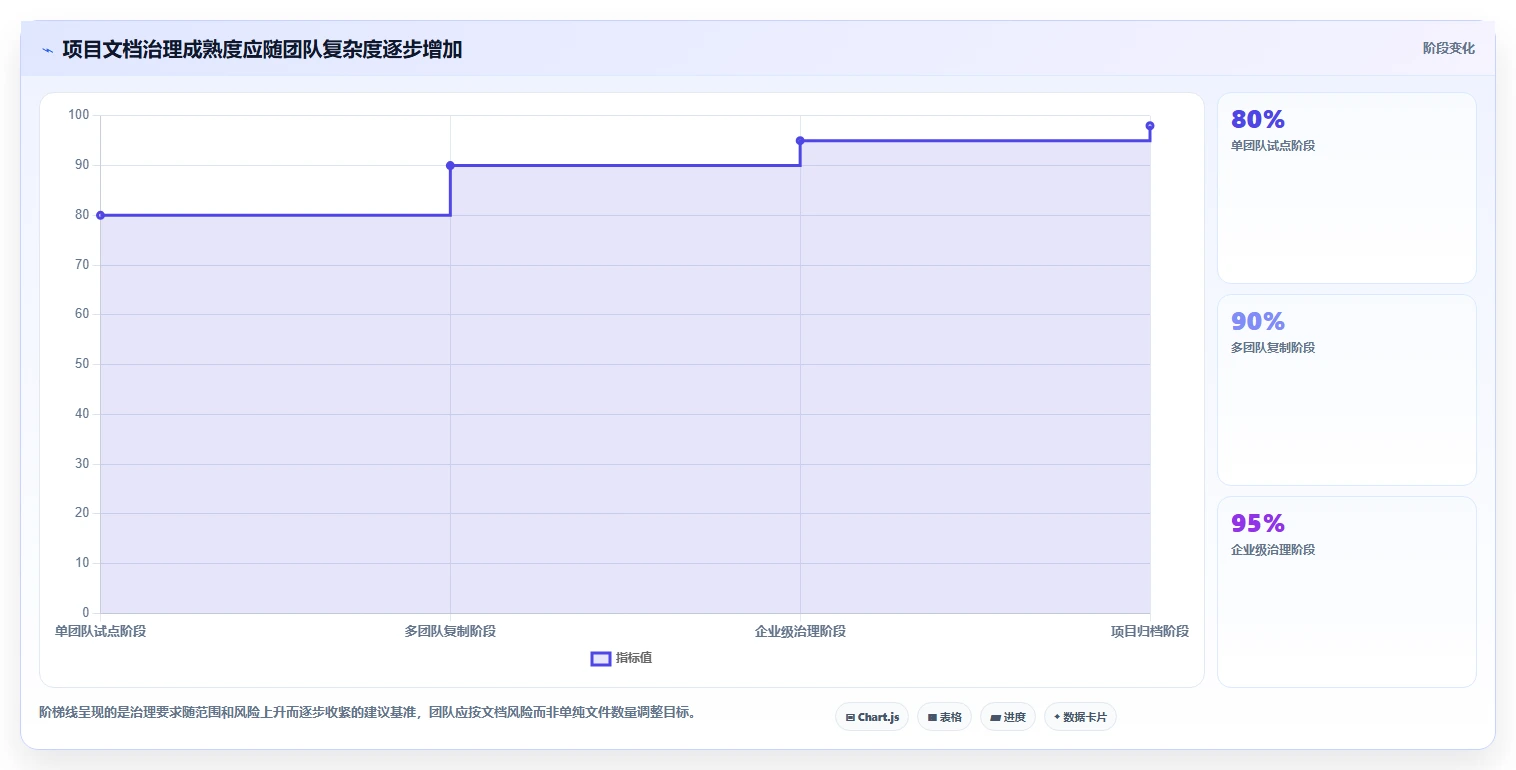Click the lightning icon beside the title

47,50
